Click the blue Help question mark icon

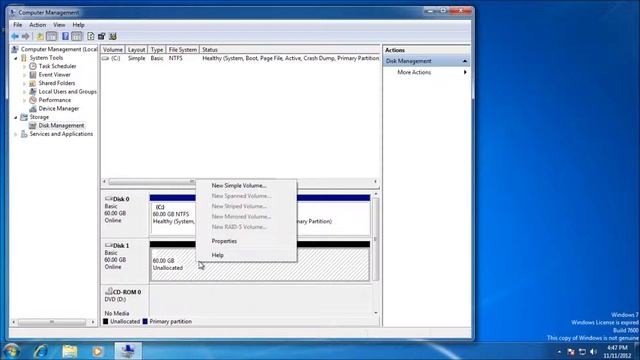point(65,37)
